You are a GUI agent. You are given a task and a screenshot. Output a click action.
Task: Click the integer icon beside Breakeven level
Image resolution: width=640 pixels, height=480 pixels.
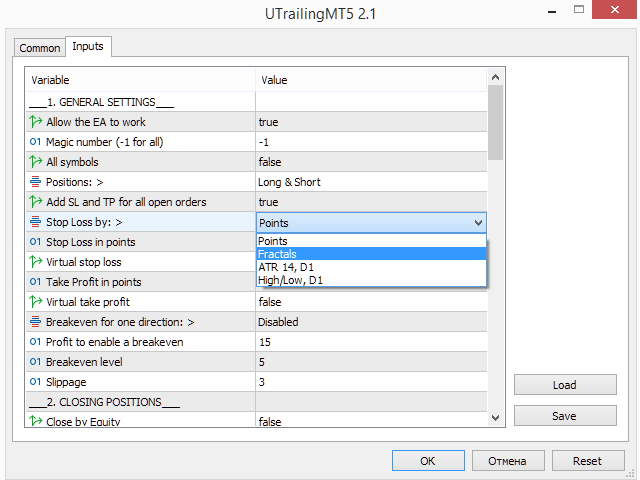tap(36, 362)
